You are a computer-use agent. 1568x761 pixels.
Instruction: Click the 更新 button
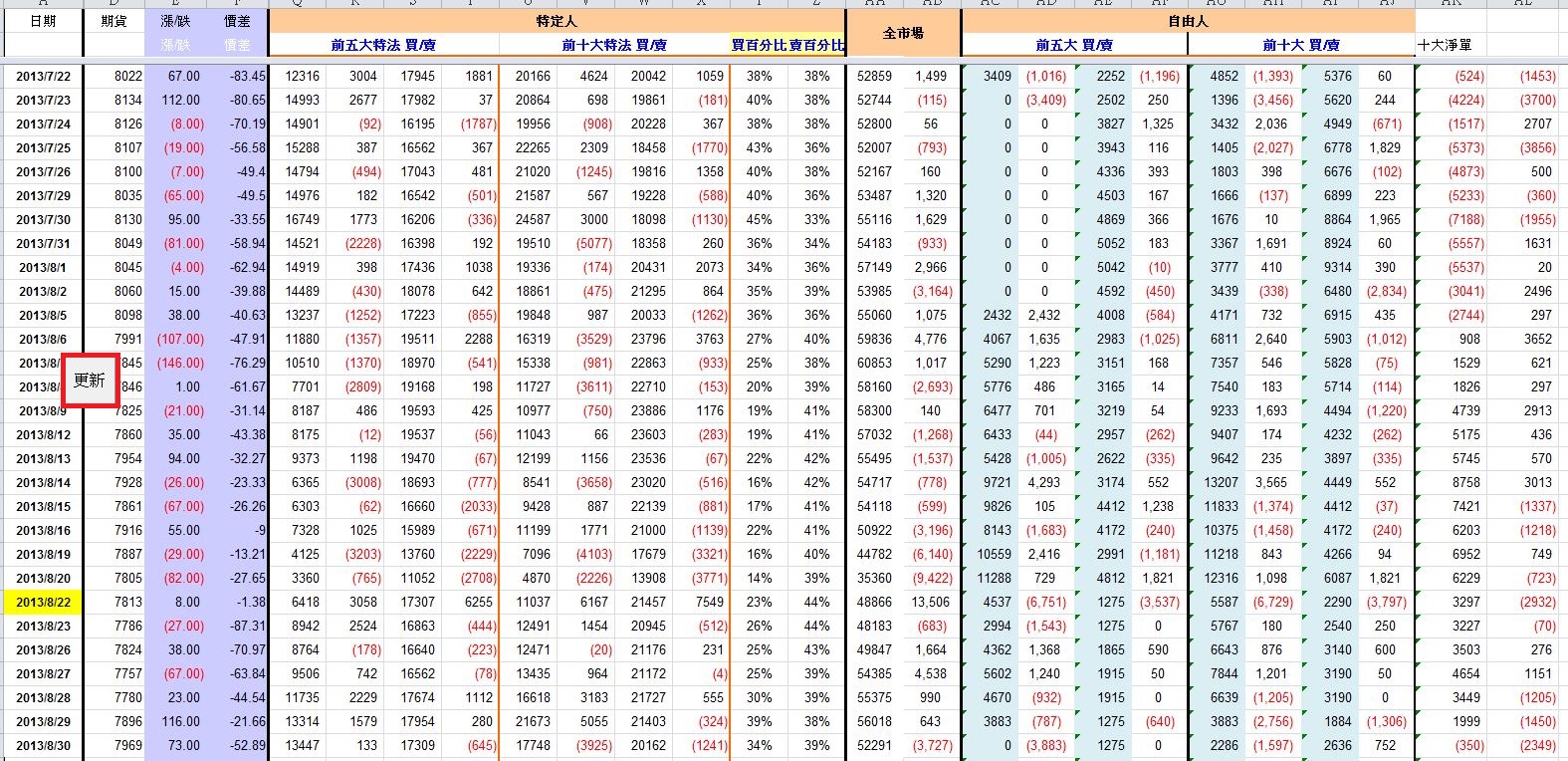tap(90, 380)
